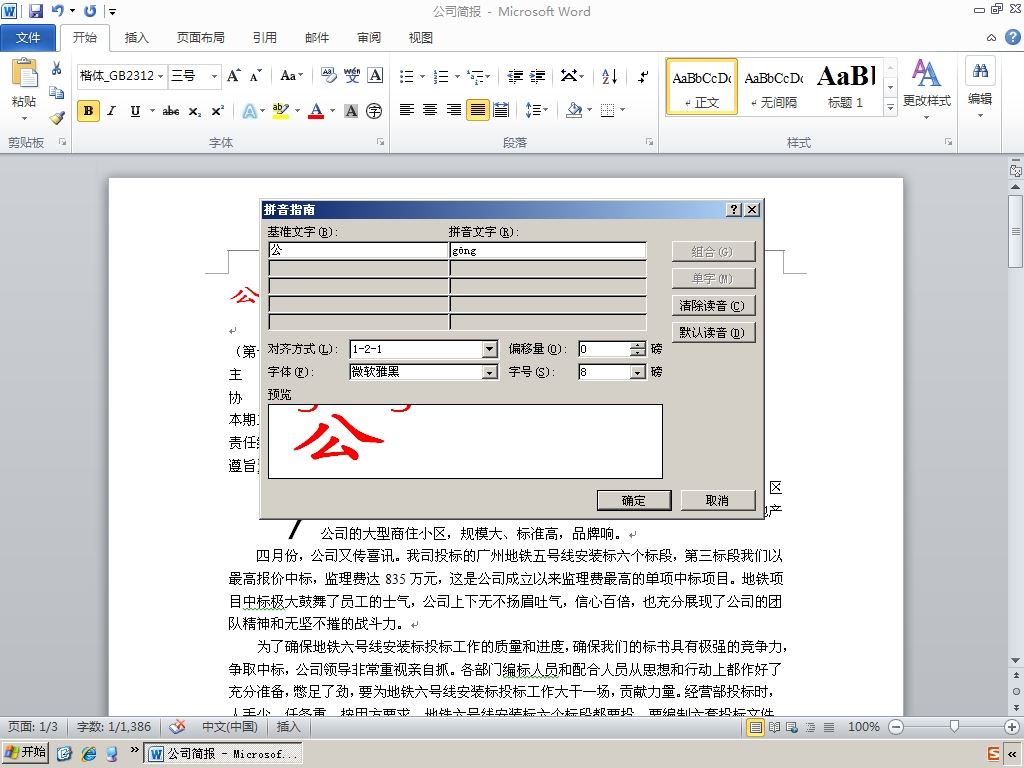Screen dimensions: 1024x768
Task: Click the Character Shading icon
Action: coord(351,111)
